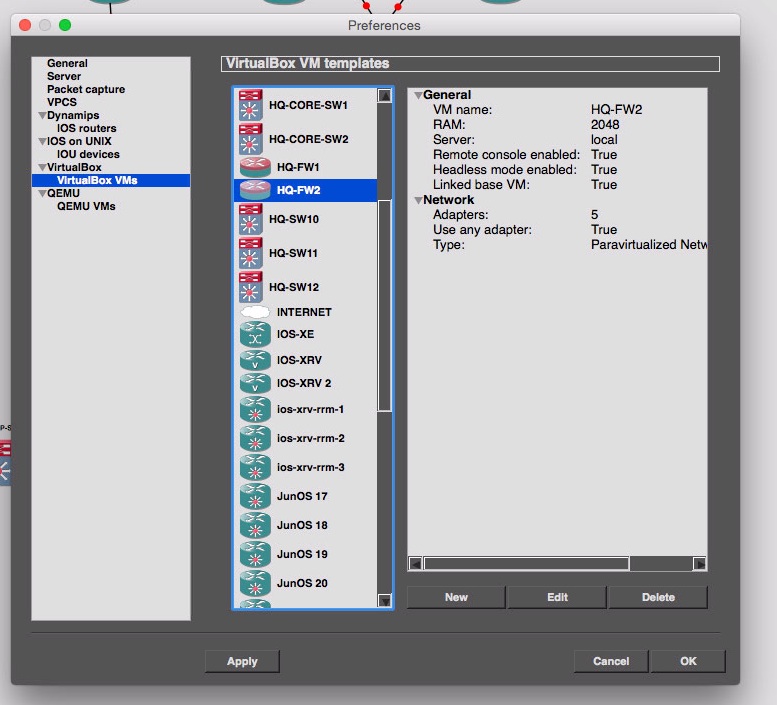Image resolution: width=777 pixels, height=705 pixels.
Task: Click details pane horizontal scrollbar thumb
Action: click(526, 564)
